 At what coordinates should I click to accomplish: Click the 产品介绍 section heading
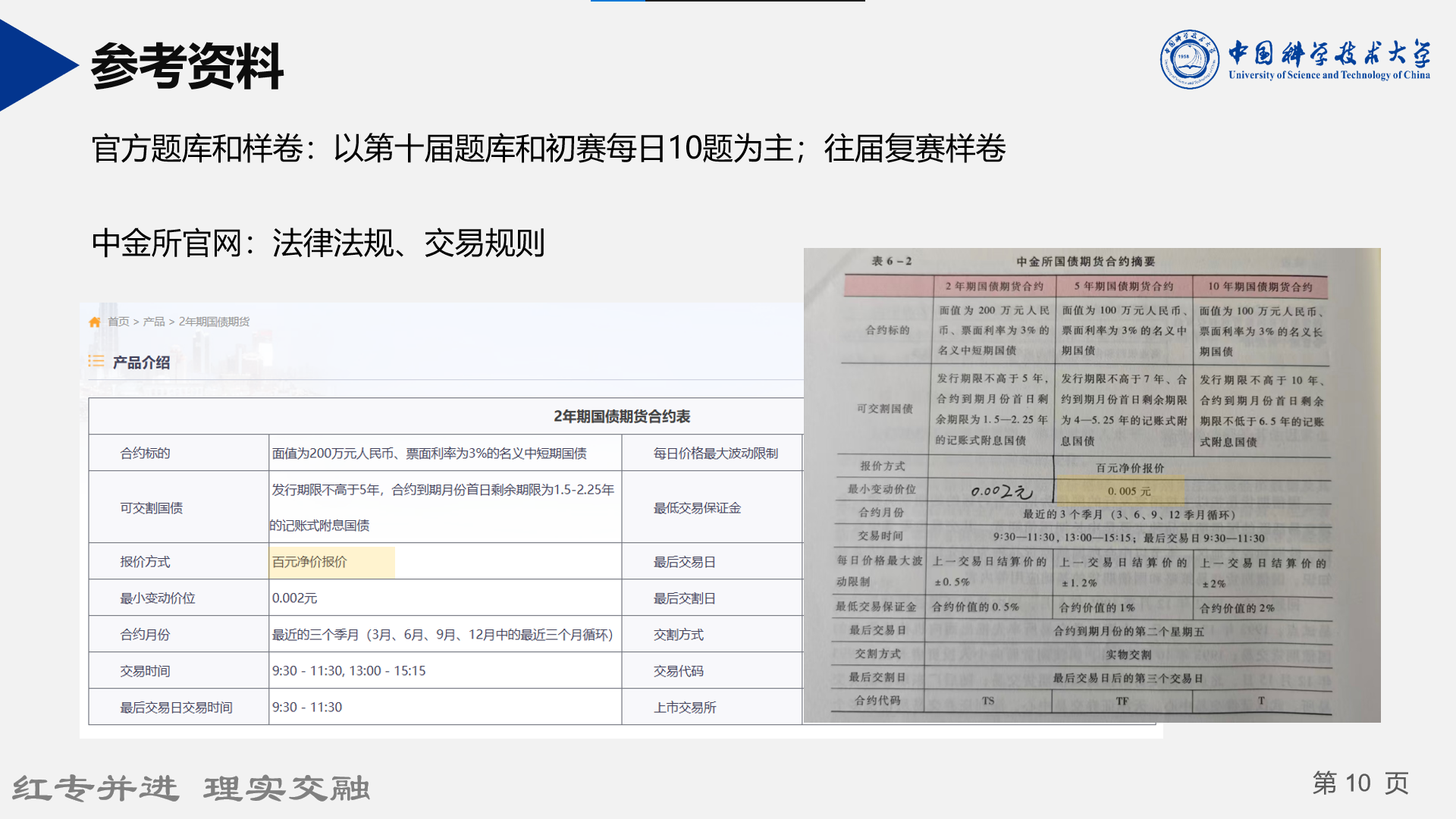click(x=141, y=362)
